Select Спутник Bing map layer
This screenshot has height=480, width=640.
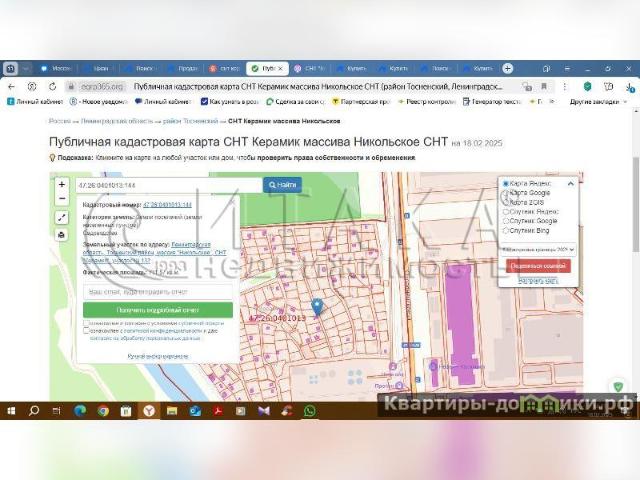[506, 229]
